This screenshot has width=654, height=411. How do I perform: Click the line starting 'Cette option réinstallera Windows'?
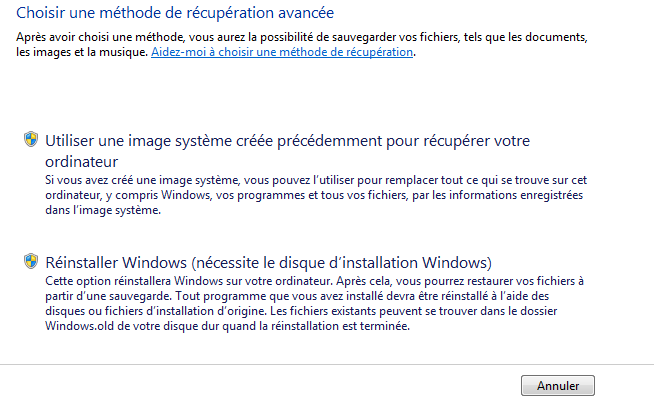pyautogui.click(x=314, y=281)
